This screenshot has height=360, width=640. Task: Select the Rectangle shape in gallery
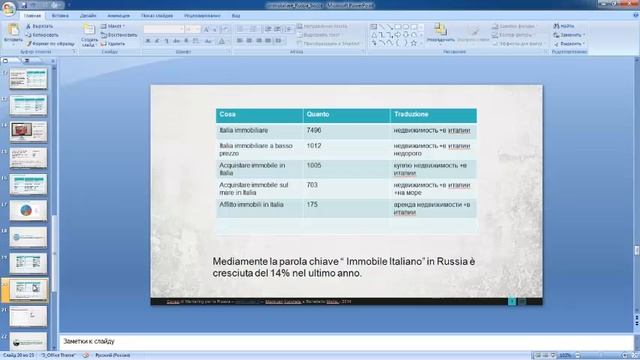(x=397, y=27)
